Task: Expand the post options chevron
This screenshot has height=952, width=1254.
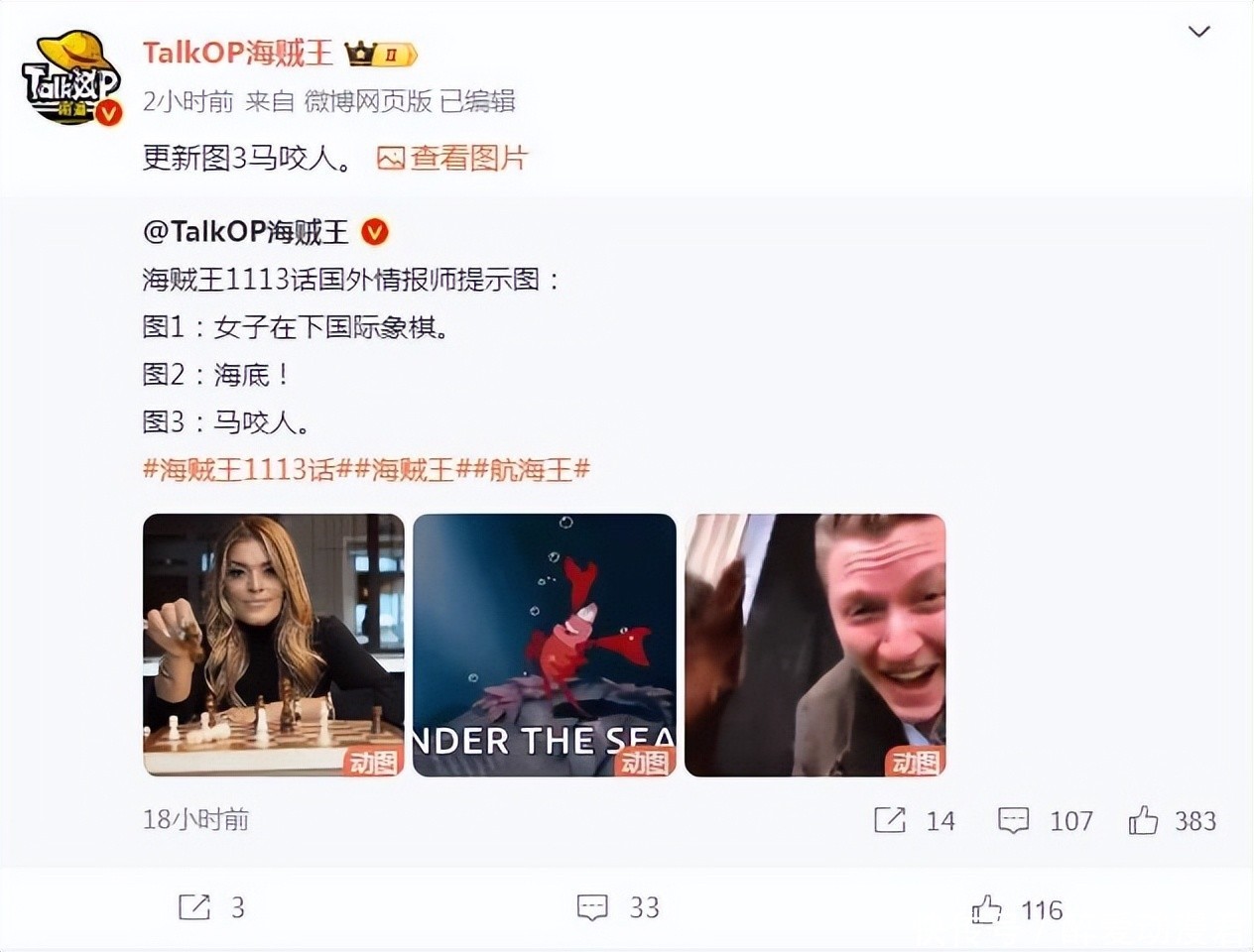Action: (1199, 32)
